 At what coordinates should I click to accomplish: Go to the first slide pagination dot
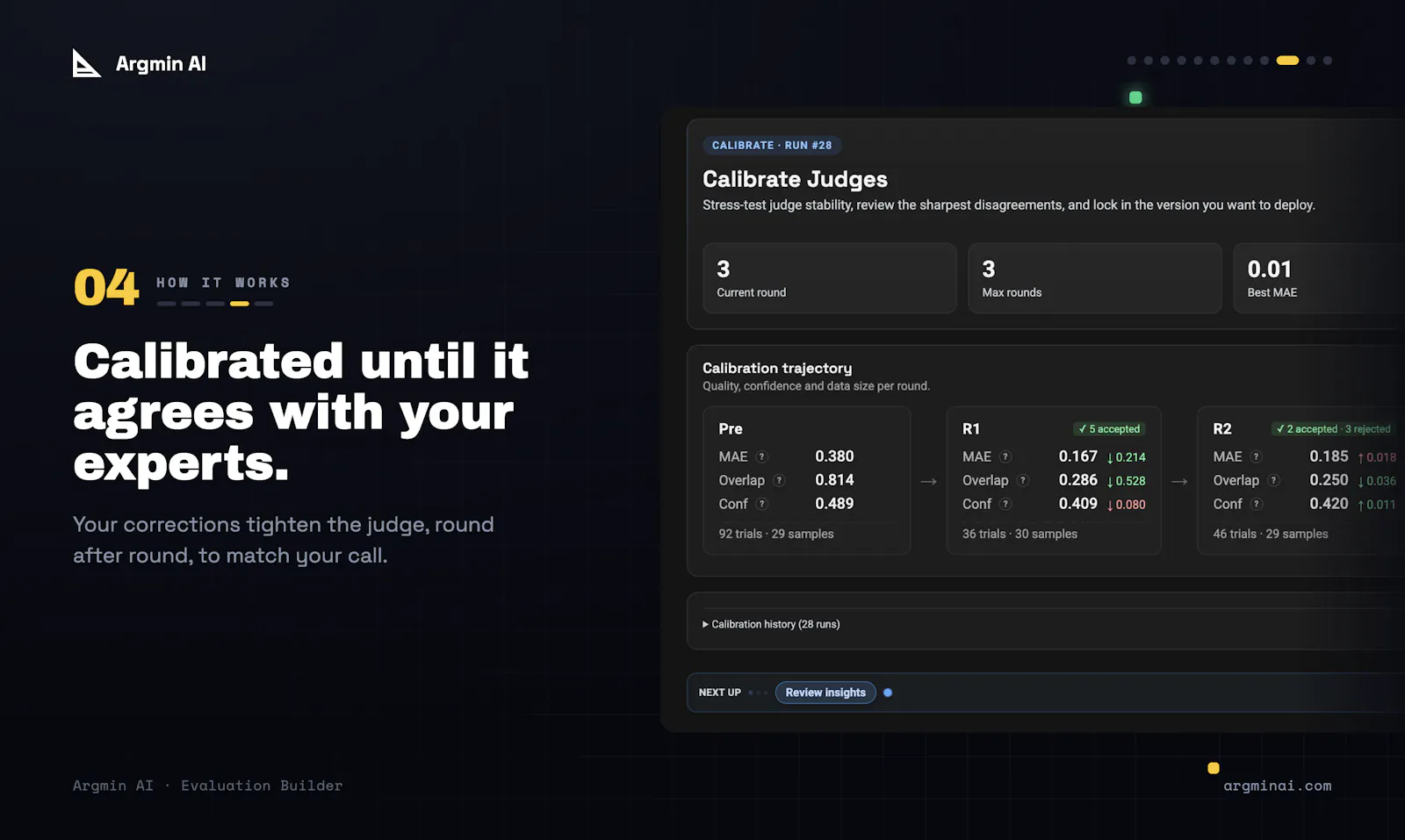pyautogui.click(x=1132, y=61)
